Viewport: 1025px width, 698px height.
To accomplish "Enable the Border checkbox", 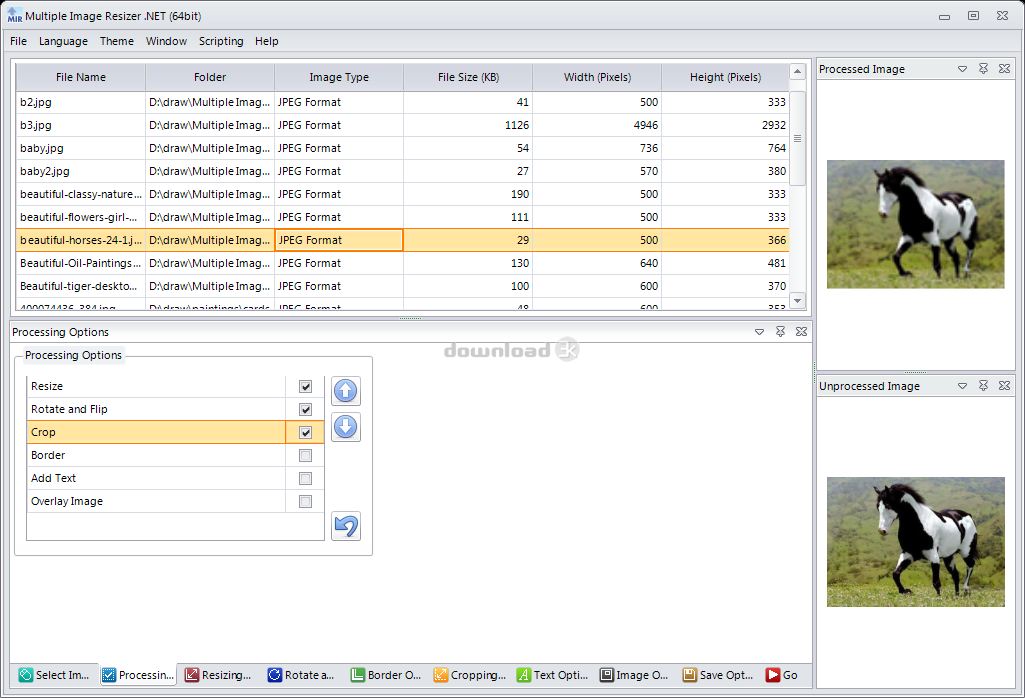I will click(x=305, y=455).
